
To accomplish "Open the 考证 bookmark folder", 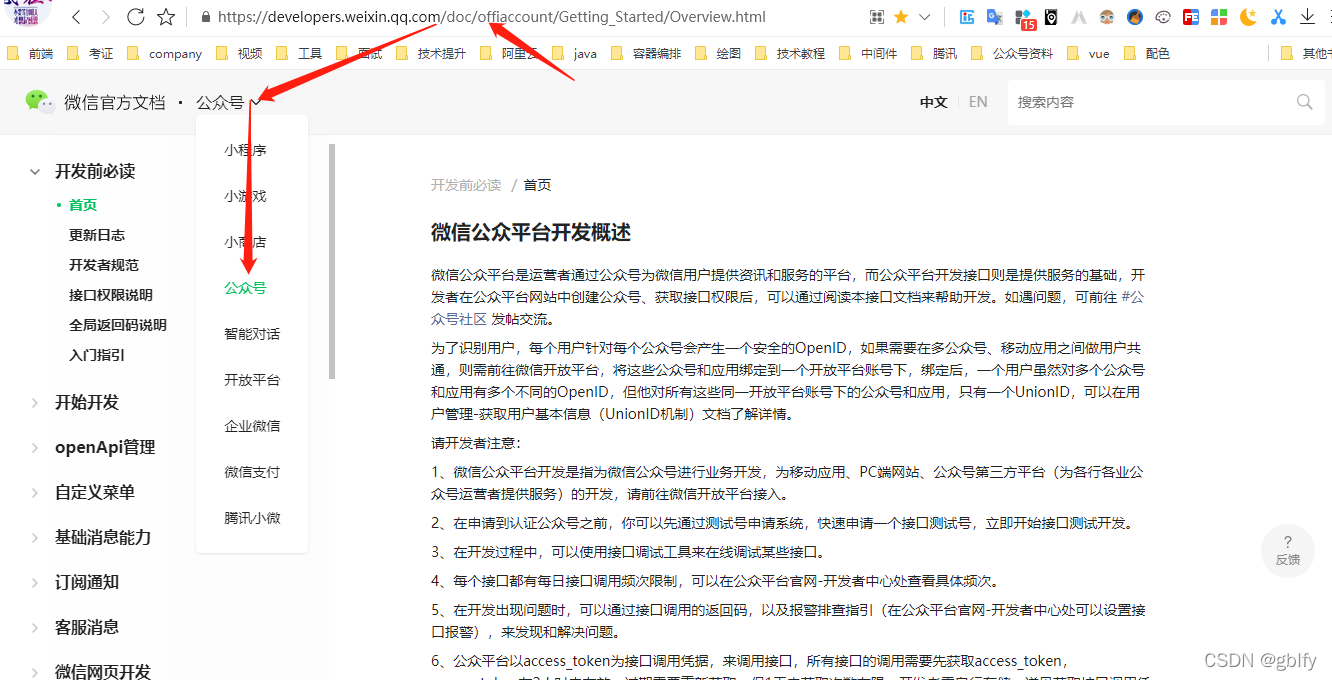I will 89,54.
